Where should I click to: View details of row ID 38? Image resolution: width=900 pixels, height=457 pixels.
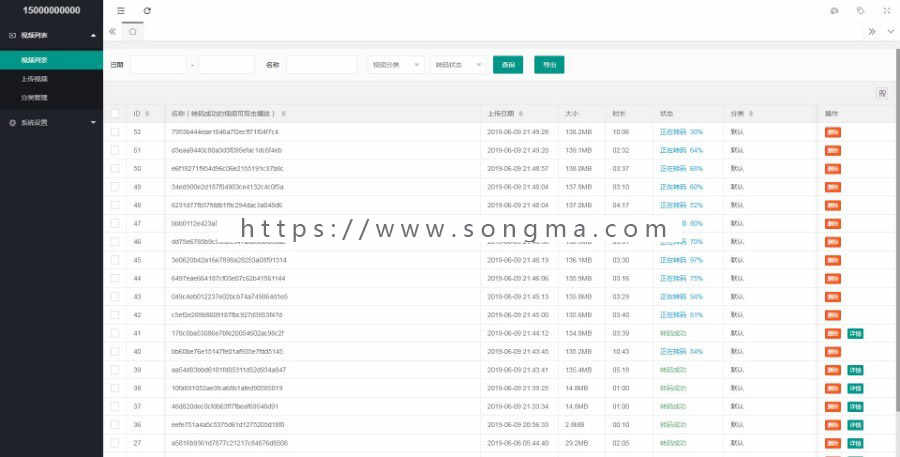[855, 389]
